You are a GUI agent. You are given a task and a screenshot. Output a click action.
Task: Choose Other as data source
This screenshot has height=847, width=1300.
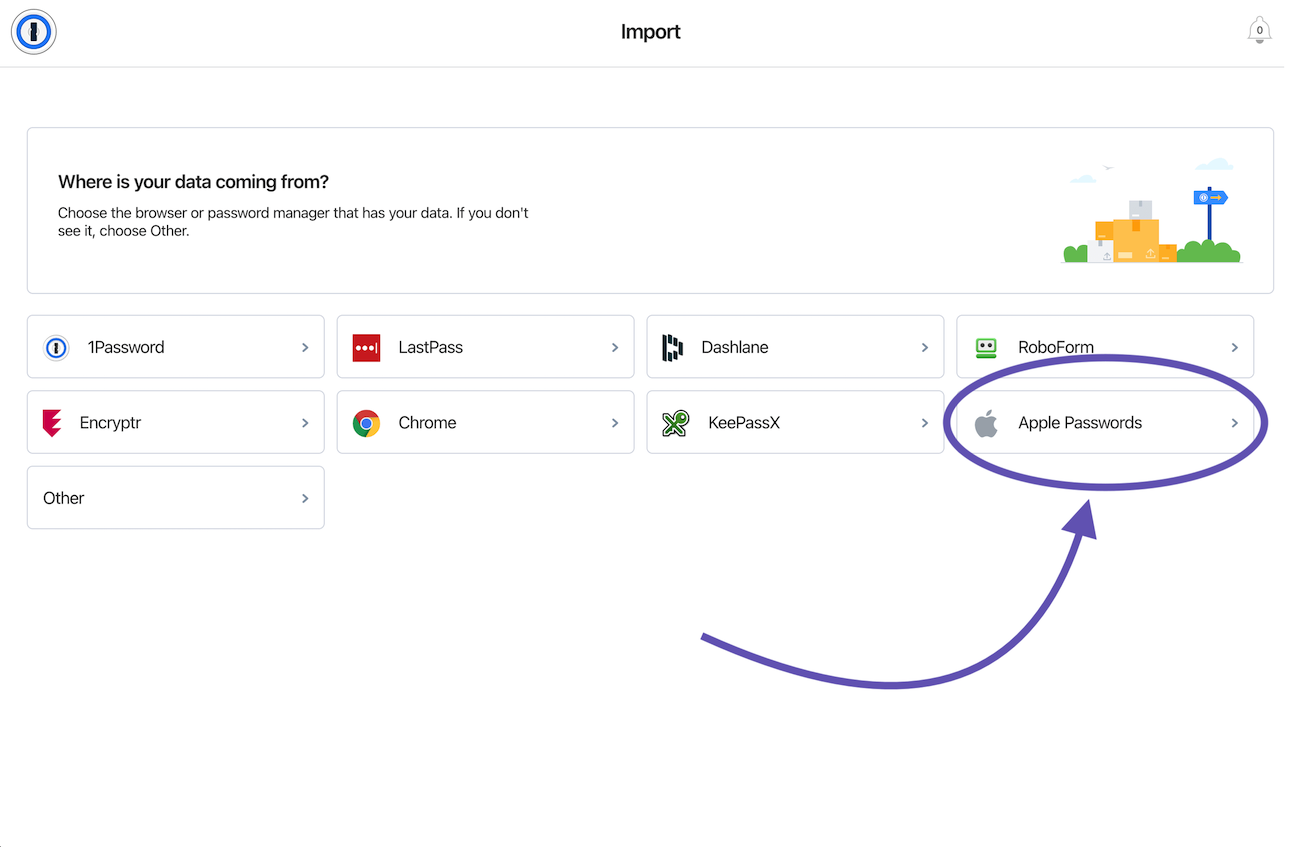[x=175, y=497]
